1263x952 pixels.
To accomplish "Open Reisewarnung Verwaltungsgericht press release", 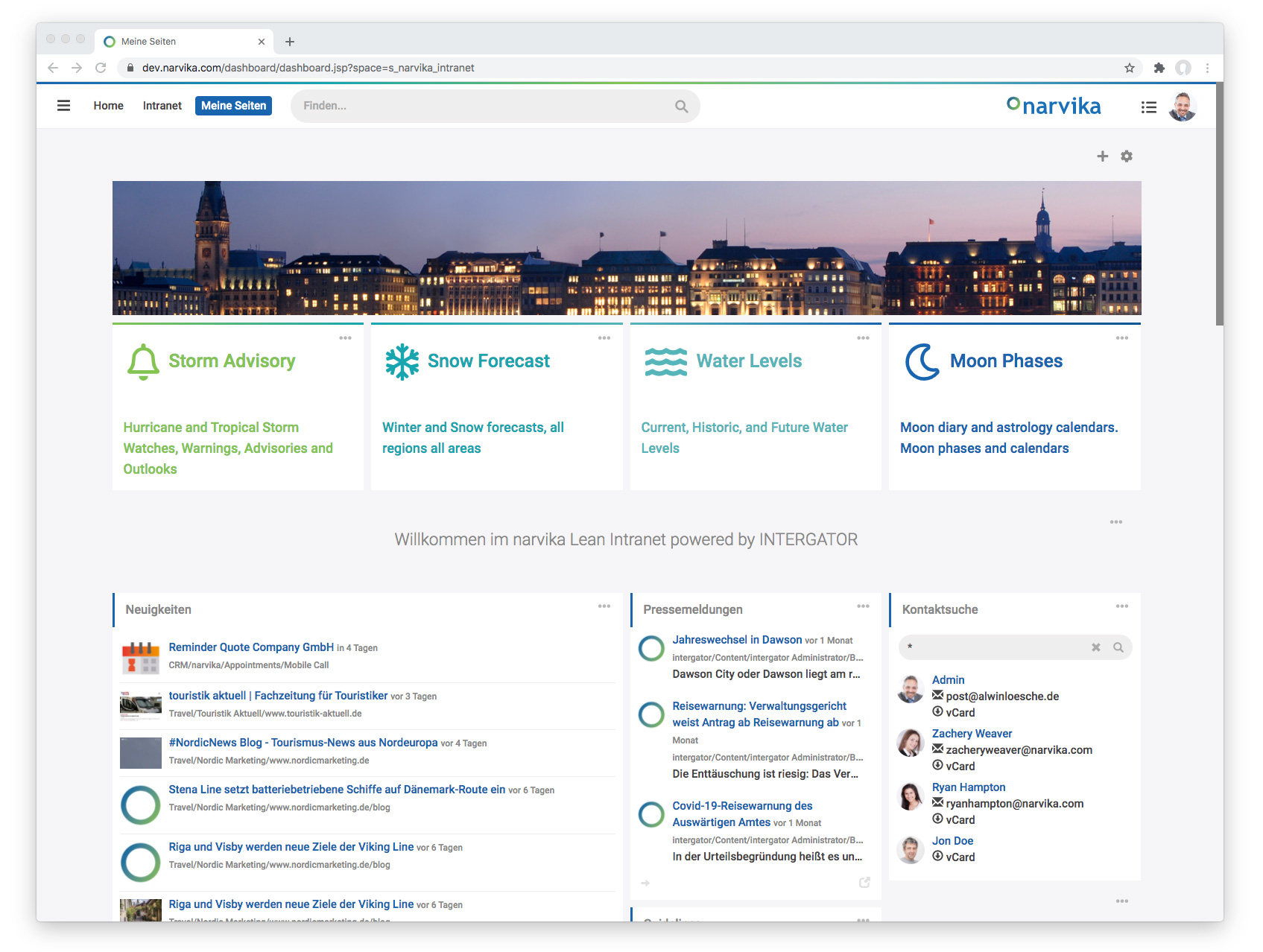I will click(x=759, y=714).
